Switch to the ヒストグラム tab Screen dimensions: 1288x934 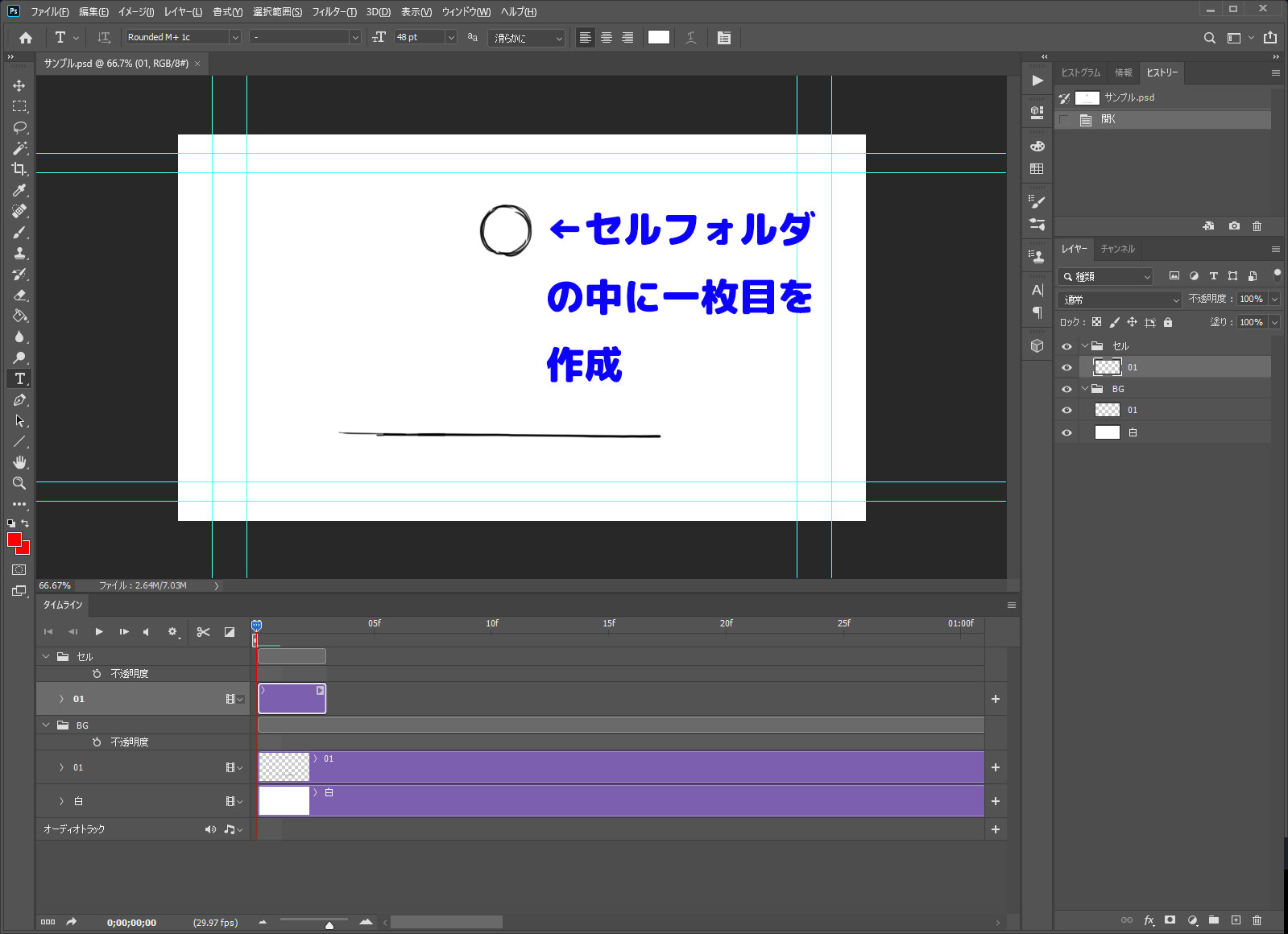click(x=1080, y=72)
